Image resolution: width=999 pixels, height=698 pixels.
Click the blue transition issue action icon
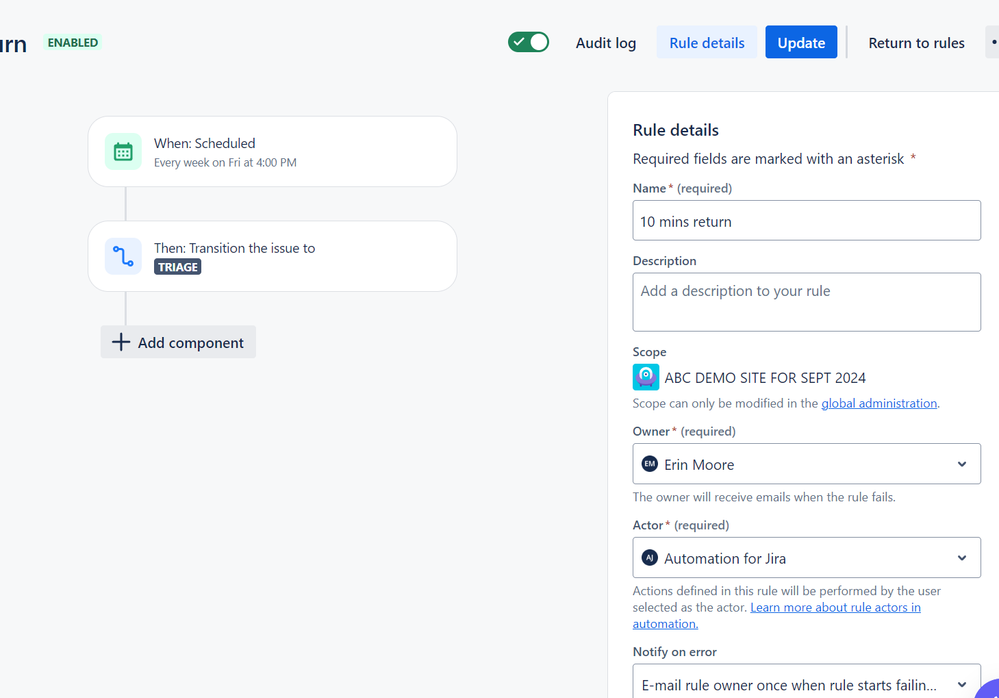tap(123, 256)
